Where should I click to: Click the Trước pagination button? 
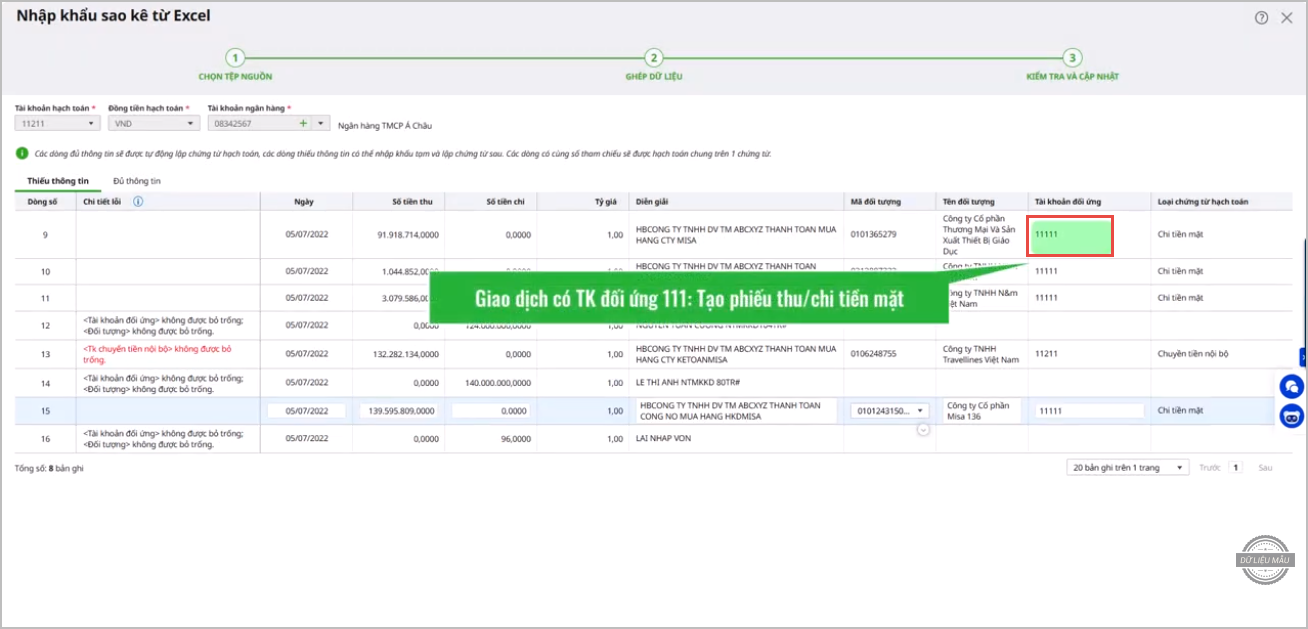tap(1210, 467)
